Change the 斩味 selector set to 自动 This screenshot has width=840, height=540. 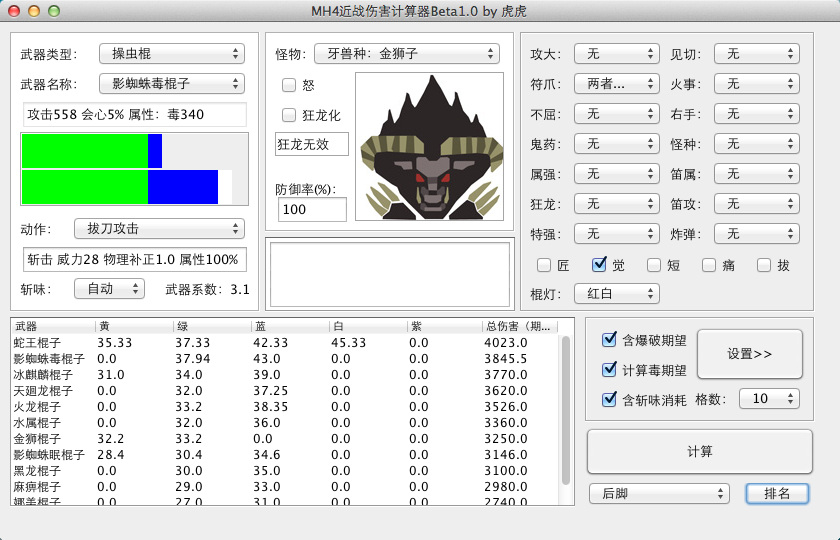(109, 289)
